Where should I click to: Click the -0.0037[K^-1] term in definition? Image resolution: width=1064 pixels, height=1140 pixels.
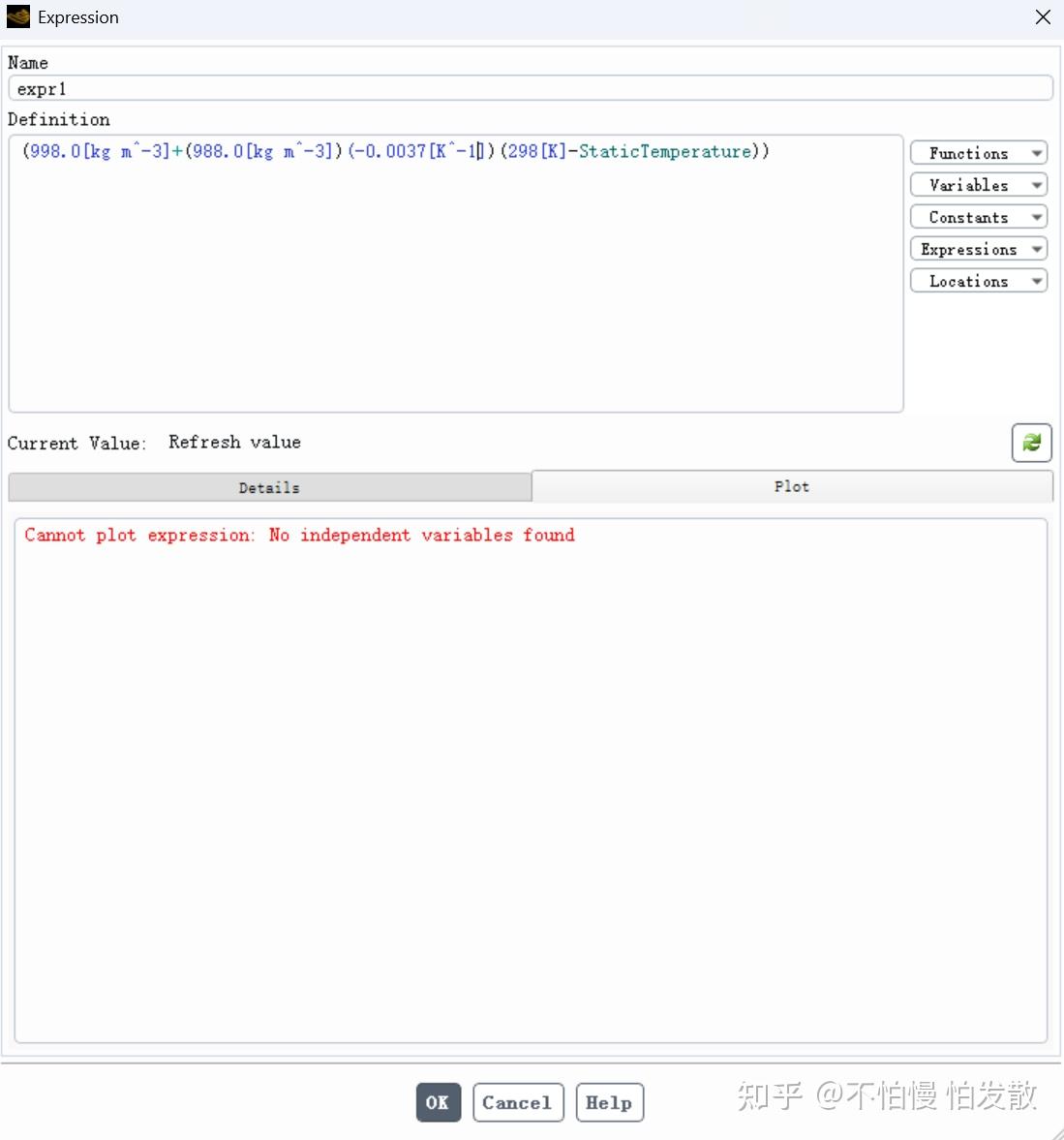tap(419, 151)
